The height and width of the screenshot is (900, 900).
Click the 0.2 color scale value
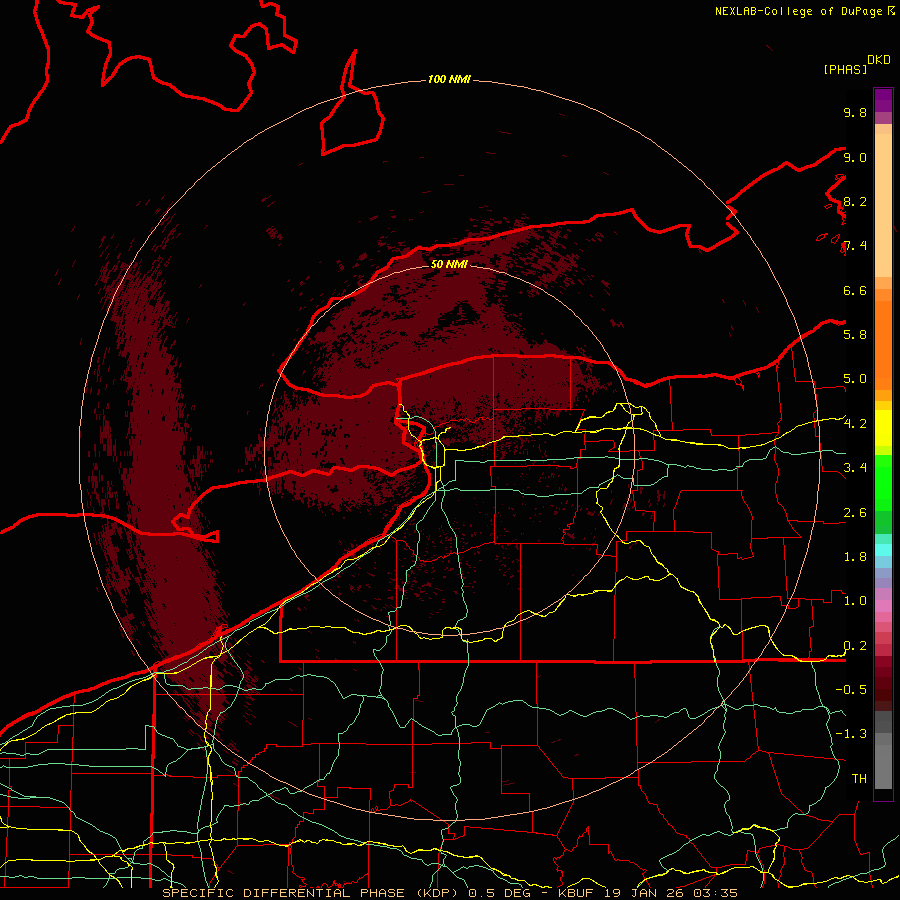(855, 646)
